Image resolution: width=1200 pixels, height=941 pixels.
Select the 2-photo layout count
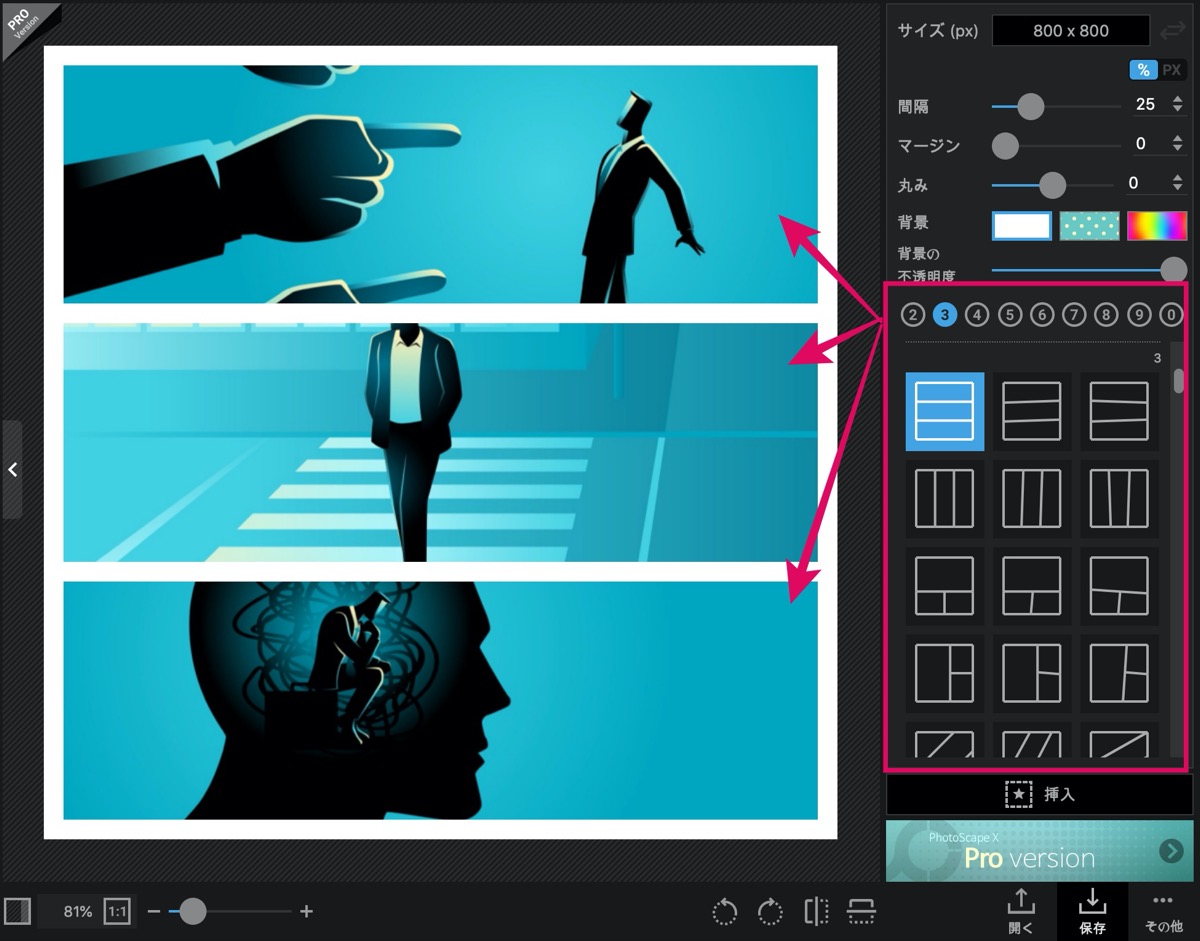912,315
